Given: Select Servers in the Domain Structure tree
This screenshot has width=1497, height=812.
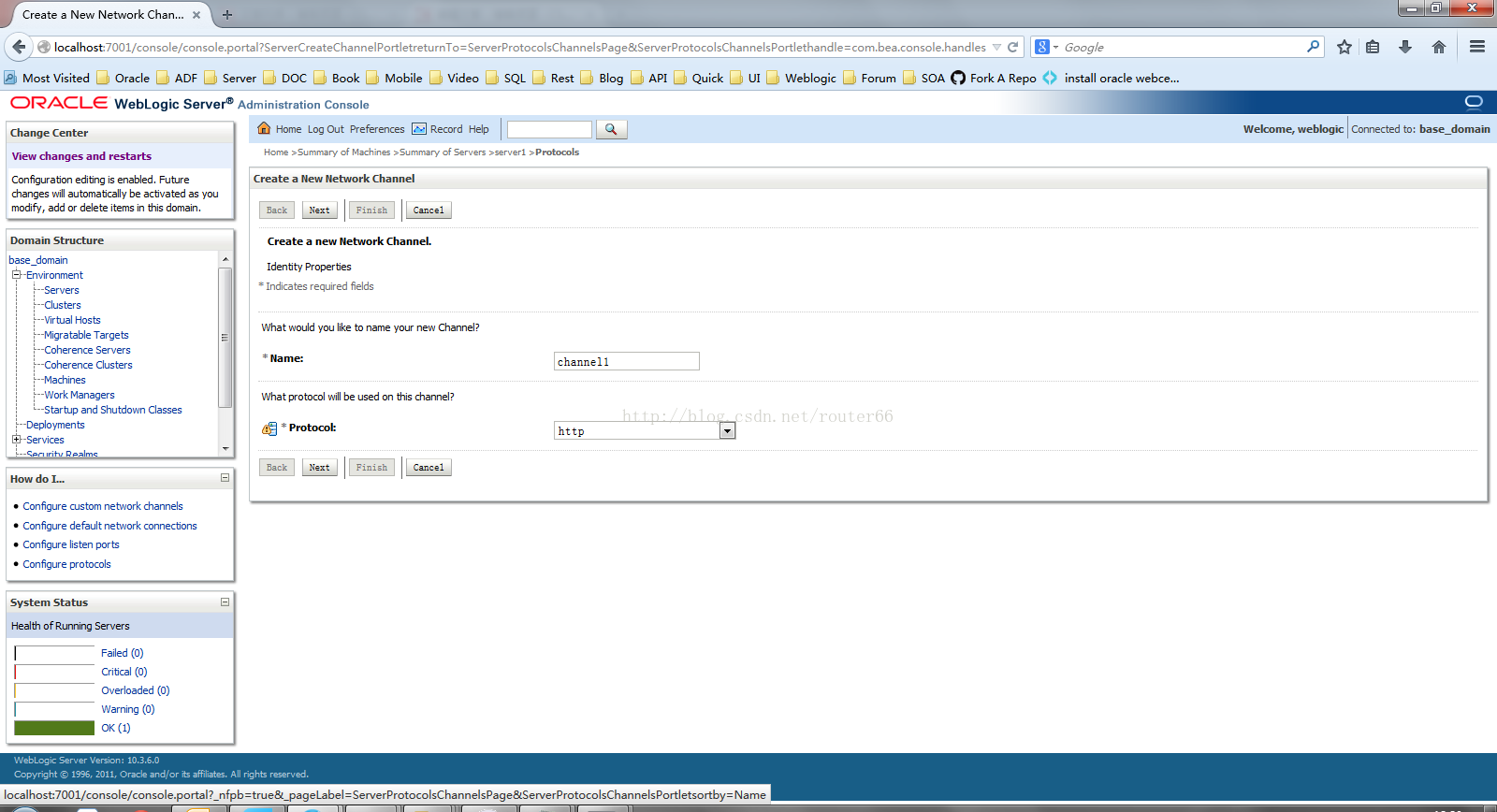Looking at the screenshot, I should click(x=62, y=290).
